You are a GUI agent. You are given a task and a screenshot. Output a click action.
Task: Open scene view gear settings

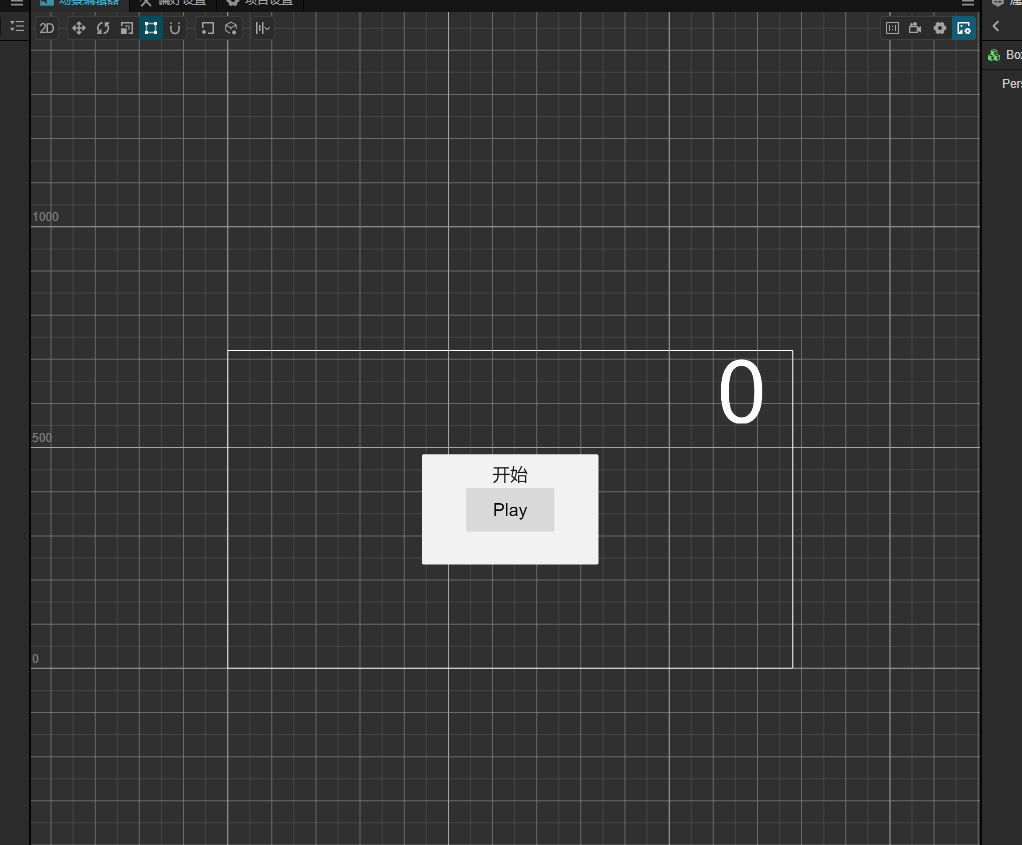pos(939,28)
